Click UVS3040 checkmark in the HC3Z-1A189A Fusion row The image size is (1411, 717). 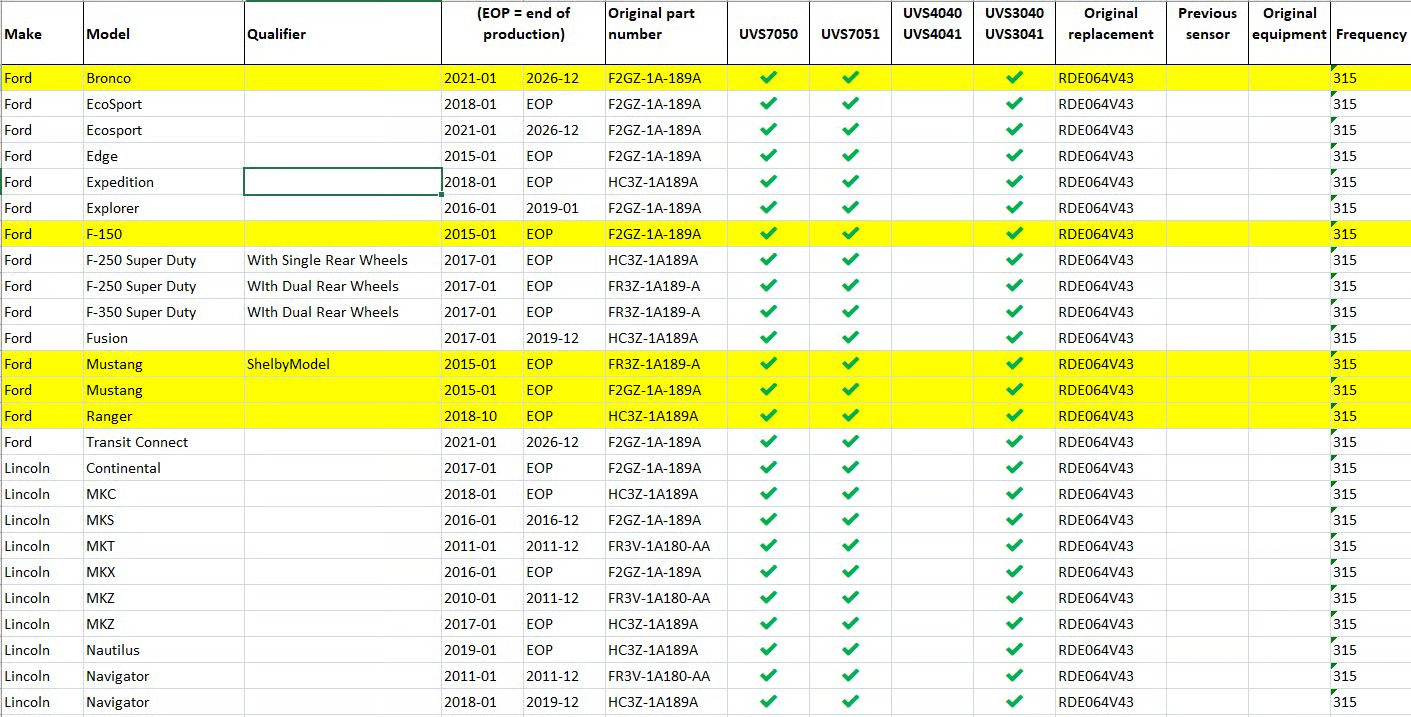click(1014, 338)
